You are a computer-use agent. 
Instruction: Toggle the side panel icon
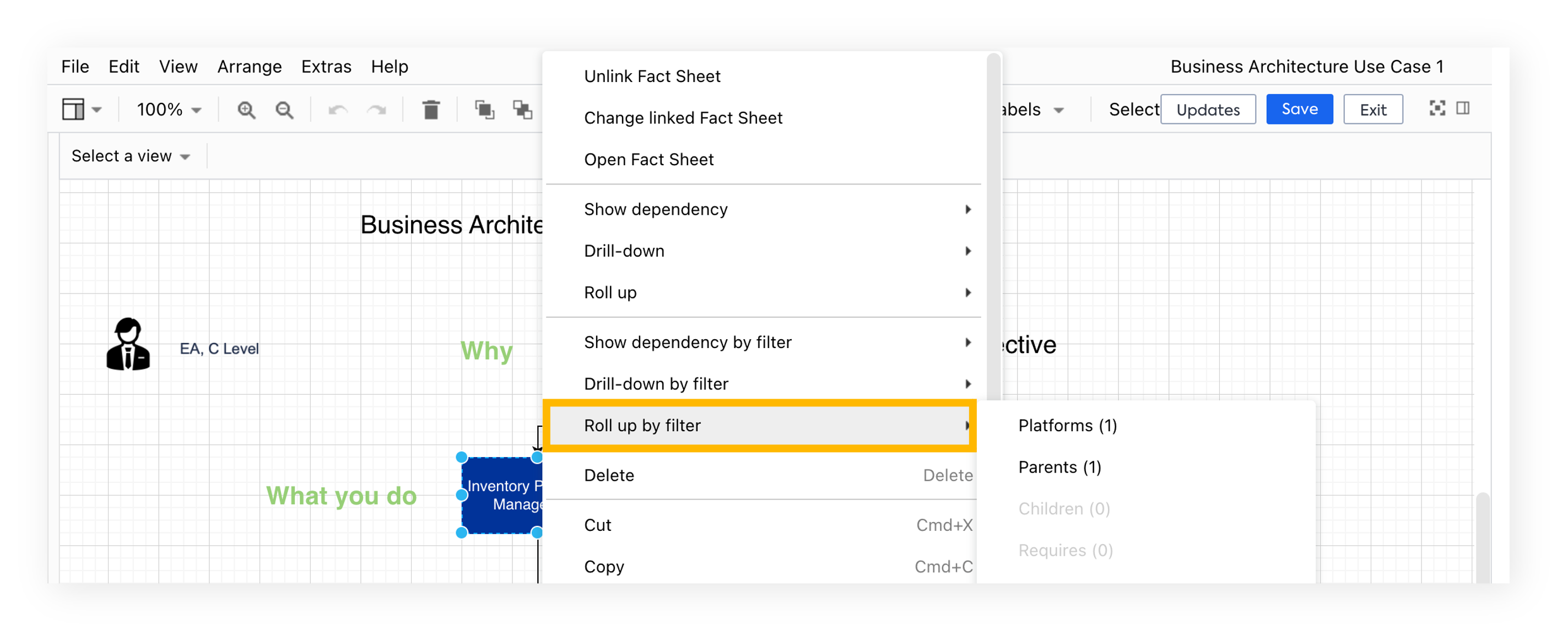point(1463,108)
